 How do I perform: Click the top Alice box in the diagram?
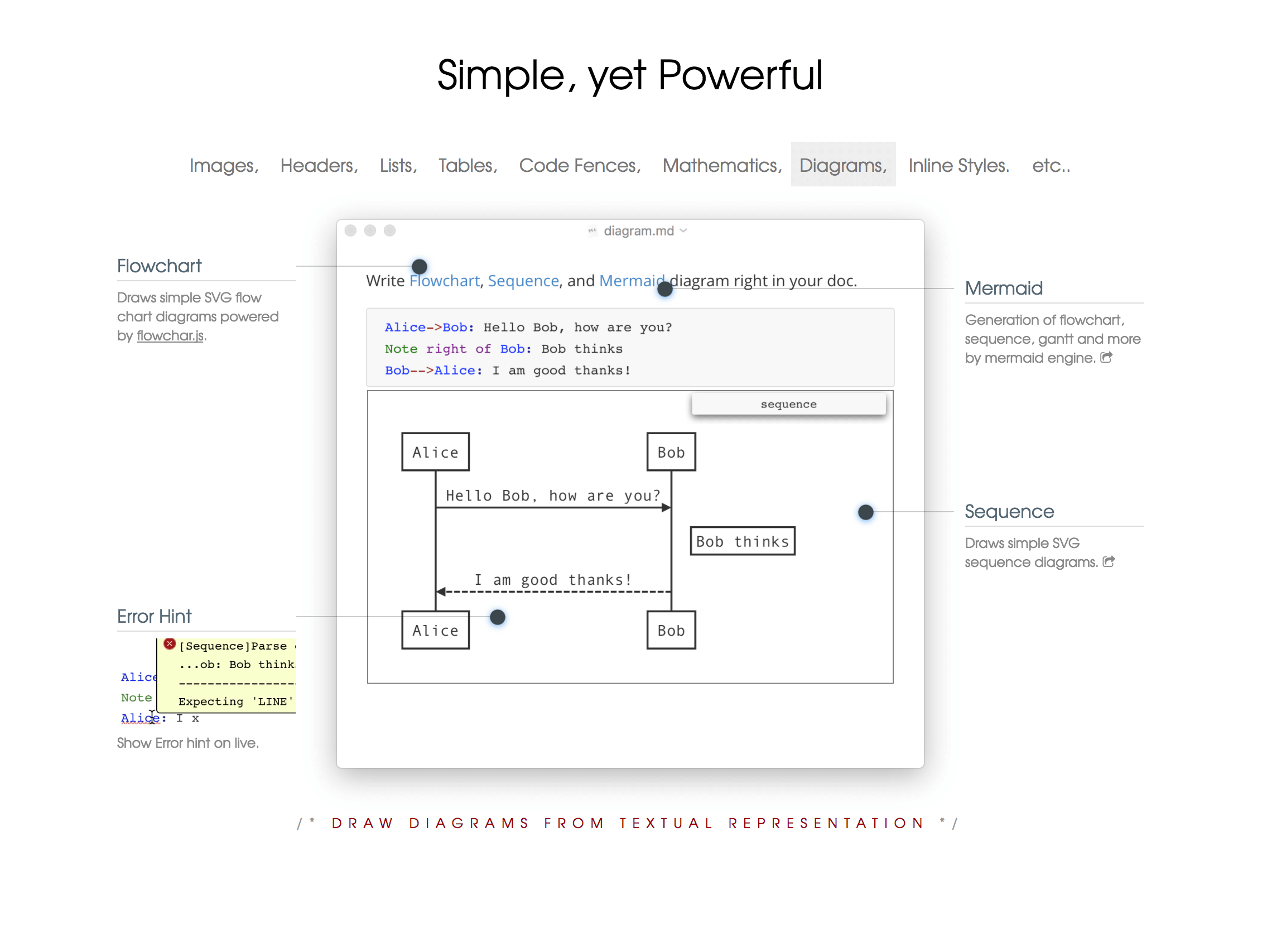pos(435,452)
